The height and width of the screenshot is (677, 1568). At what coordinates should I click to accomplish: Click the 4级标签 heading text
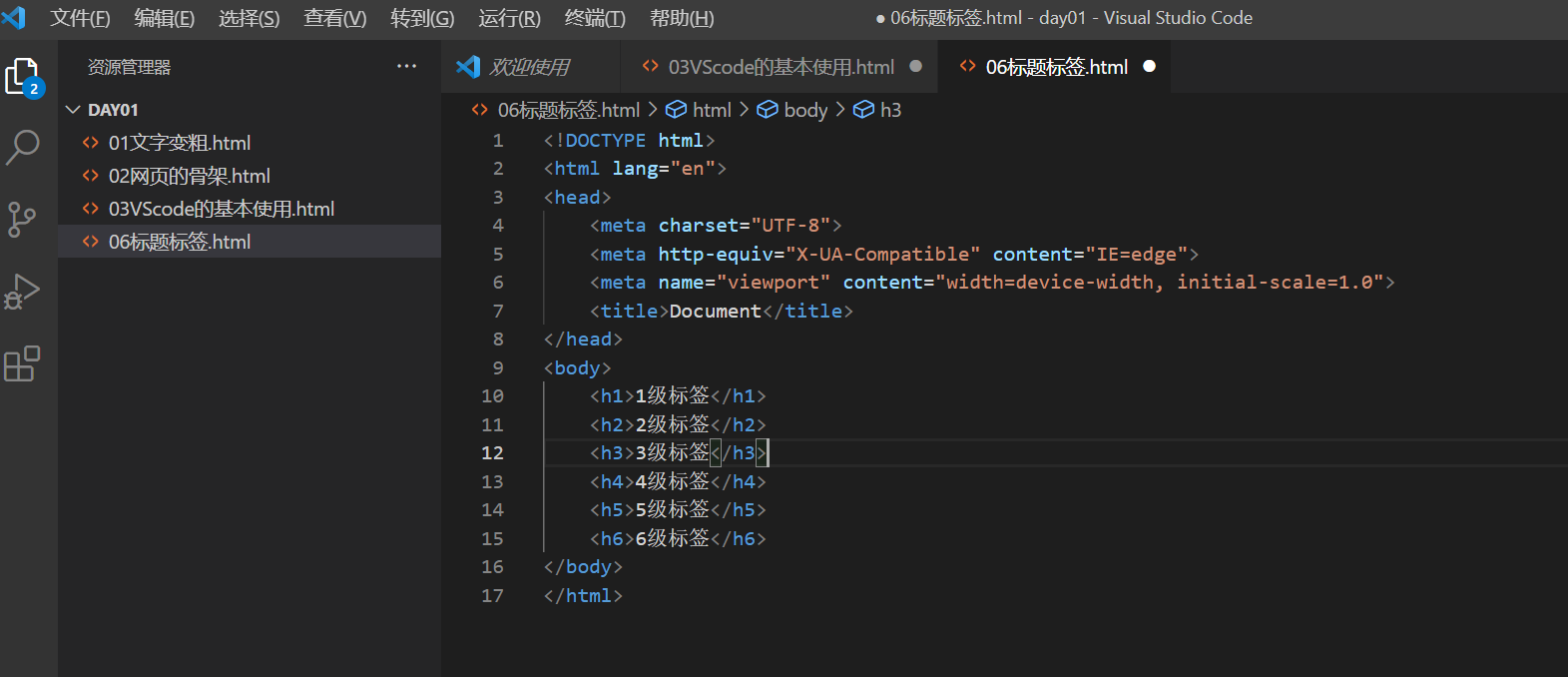(x=673, y=481)
